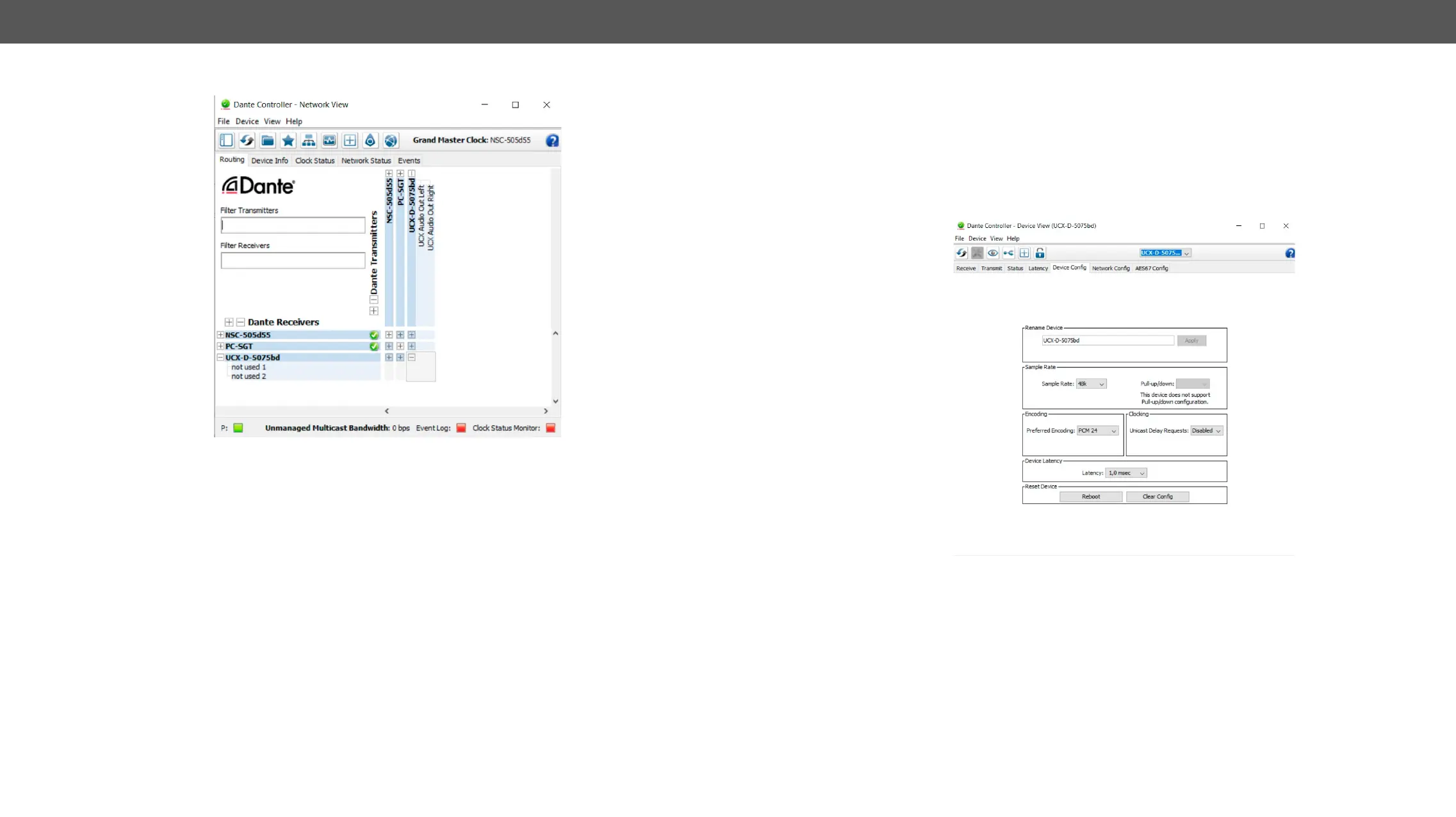The image size is (1456, 817).
Task: Click the greyed-out second icon in Device View toolbar
Action: 977,253
